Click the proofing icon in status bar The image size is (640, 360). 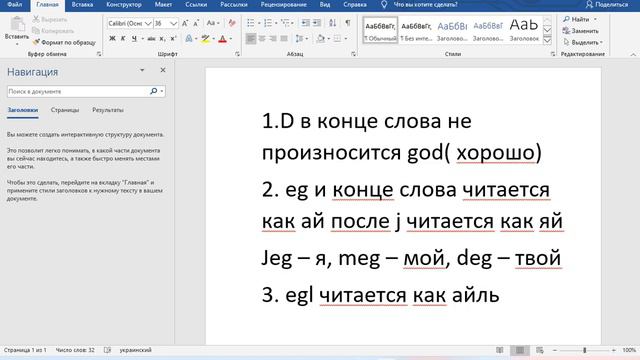[107, 350]
